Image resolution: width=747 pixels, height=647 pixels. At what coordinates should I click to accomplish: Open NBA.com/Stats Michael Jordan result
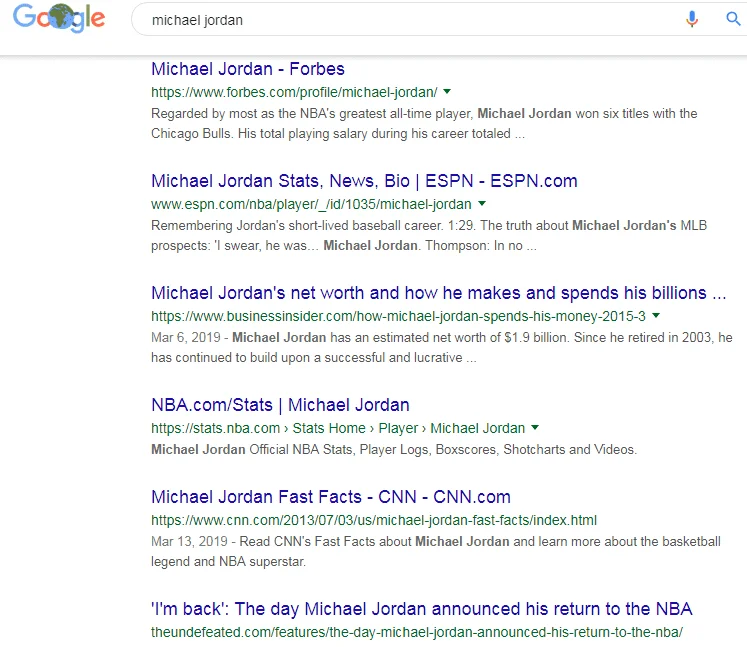tap(280, 405)
